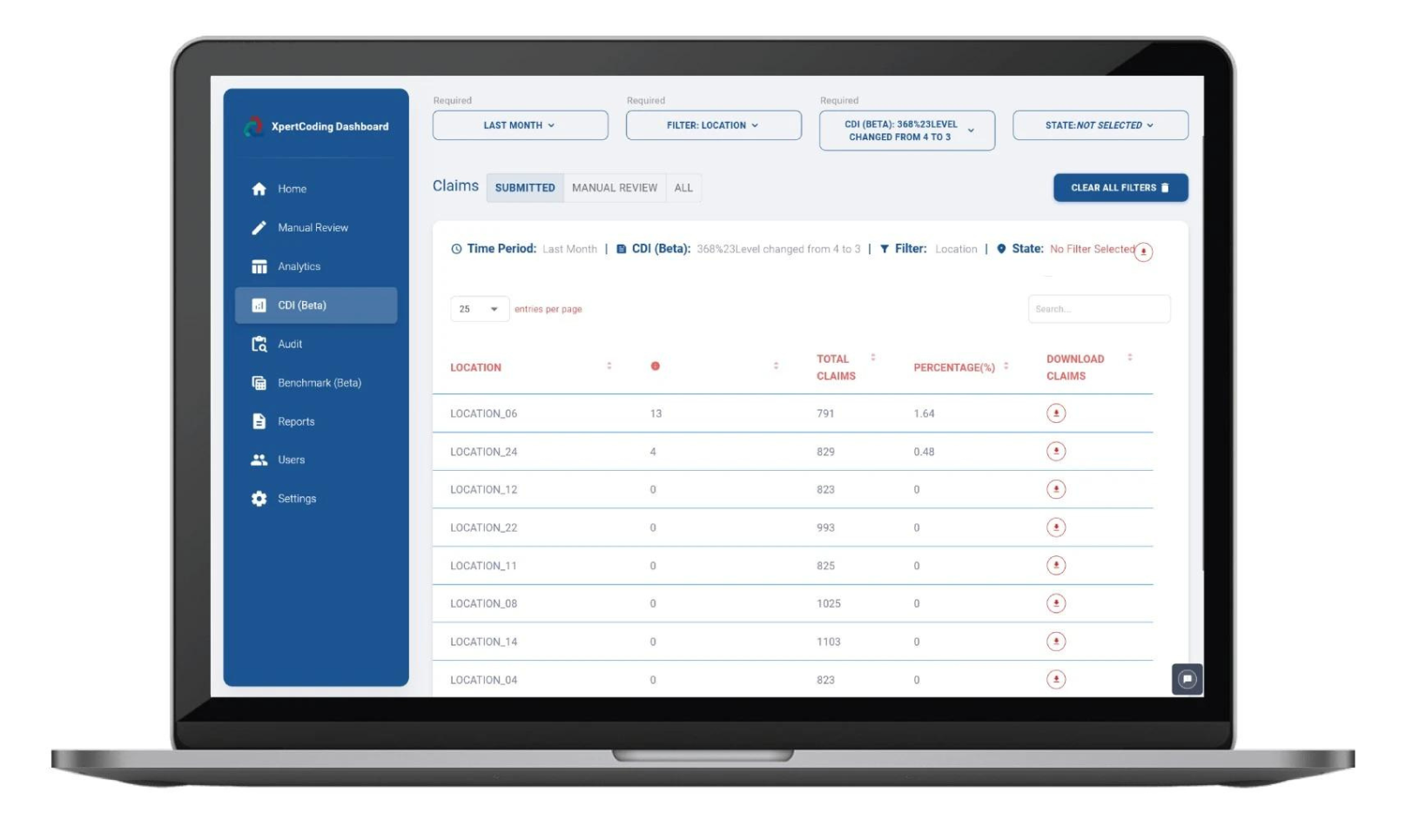The image size is (1406, 840).
Task: Open Users in the sidebar
Action: [x=316, y=460]
